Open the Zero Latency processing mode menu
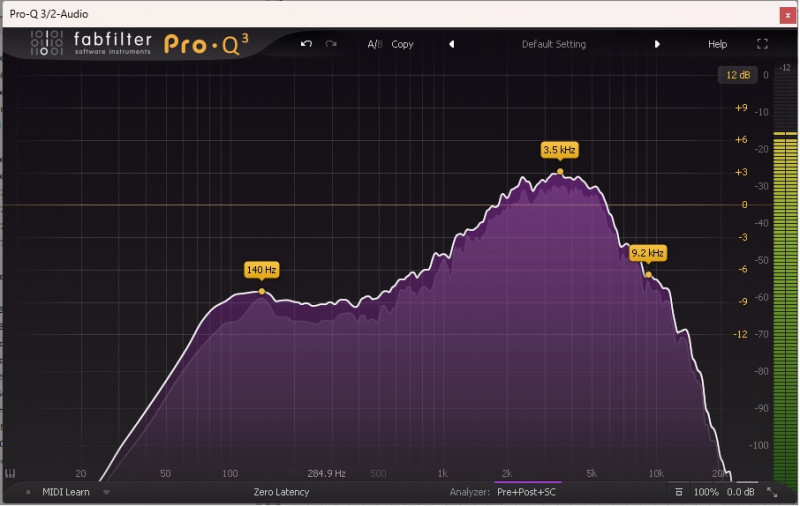 [281, 492]
